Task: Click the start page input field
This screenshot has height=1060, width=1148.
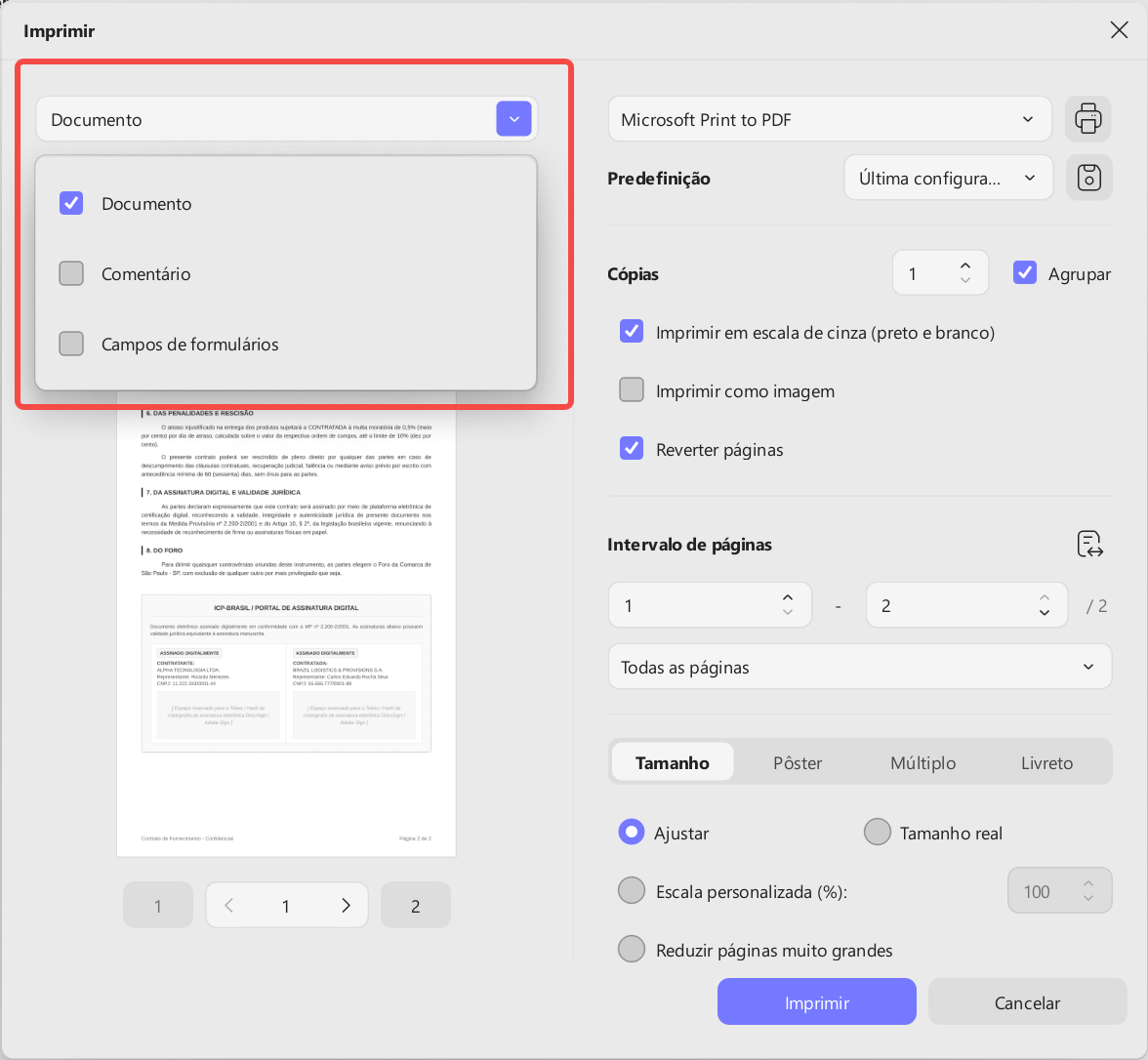Action: pyautogui.click(x=710, y=605)
